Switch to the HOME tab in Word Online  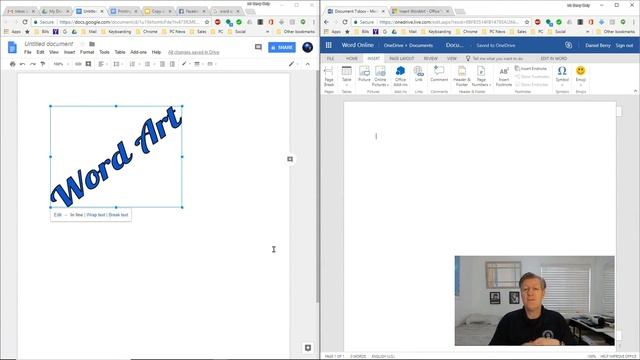351,59
